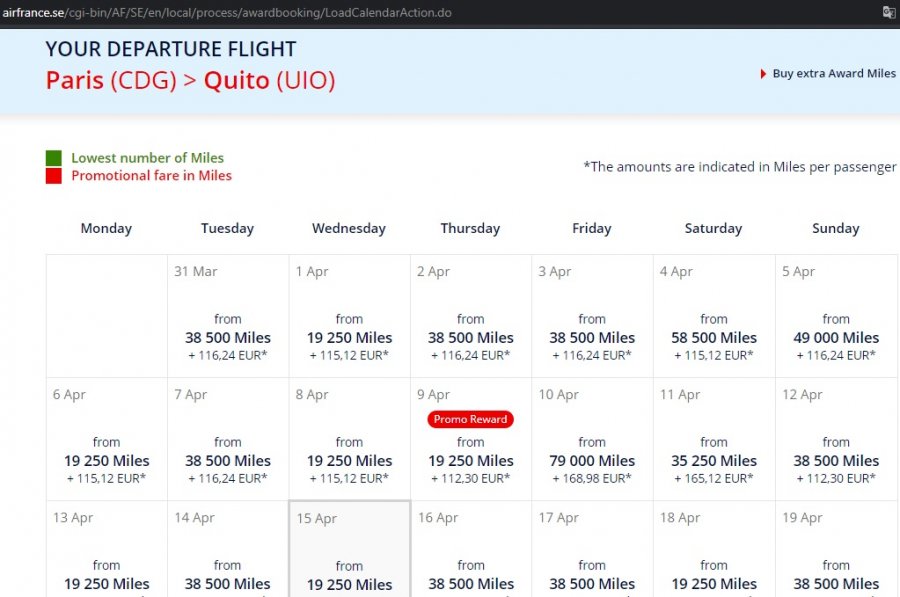Open the Buy extra Award Miles link
The height and width of the screenshot is (597, 900).
834,74
